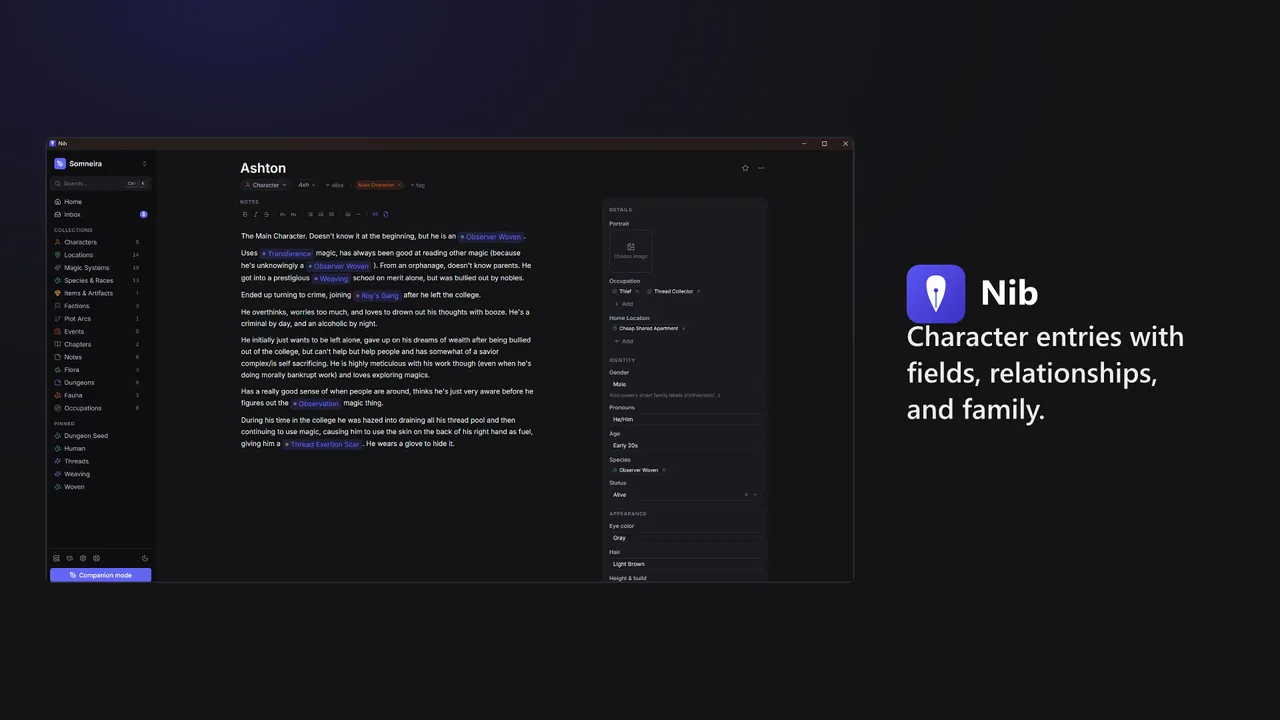Toggle dark mode moon icon
Viewport: 1280px width, 720px height.
(x=145, y=558)
